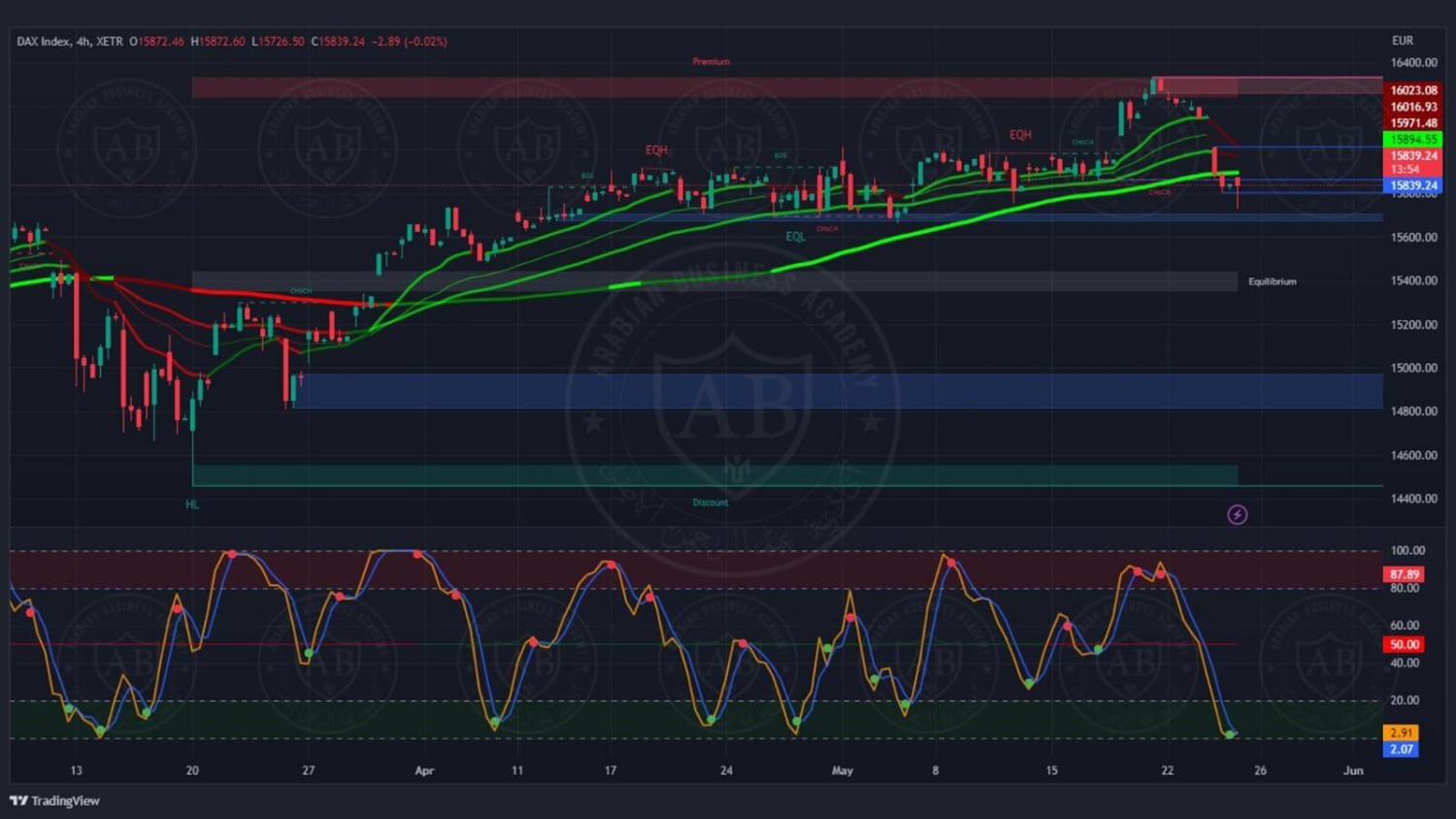Click the 15971.48 price tag
The width and height of the screenshot is (1456, 819).
tap(1413, 123)
